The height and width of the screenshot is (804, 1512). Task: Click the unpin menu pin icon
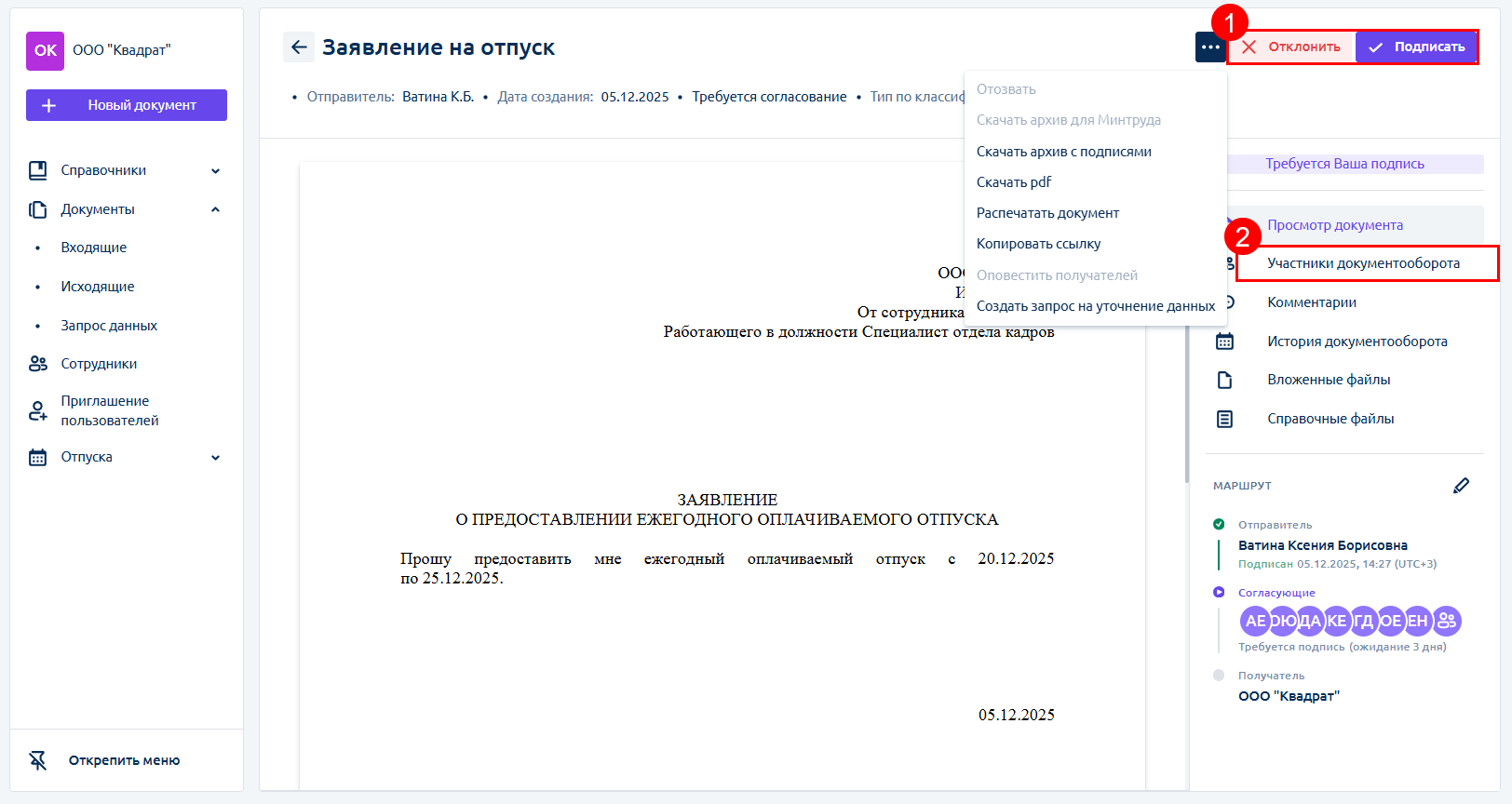[38, 760]
